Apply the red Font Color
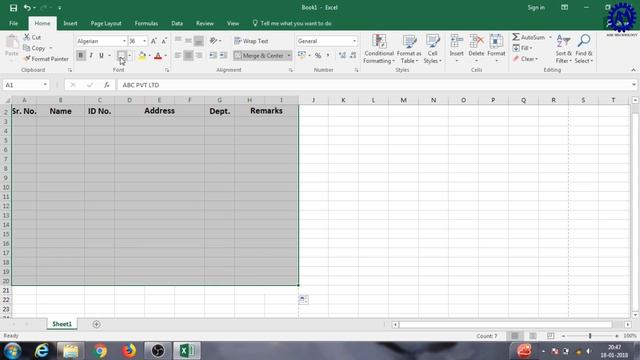Screen dimensions: 640x360 (x=158, y=56)
